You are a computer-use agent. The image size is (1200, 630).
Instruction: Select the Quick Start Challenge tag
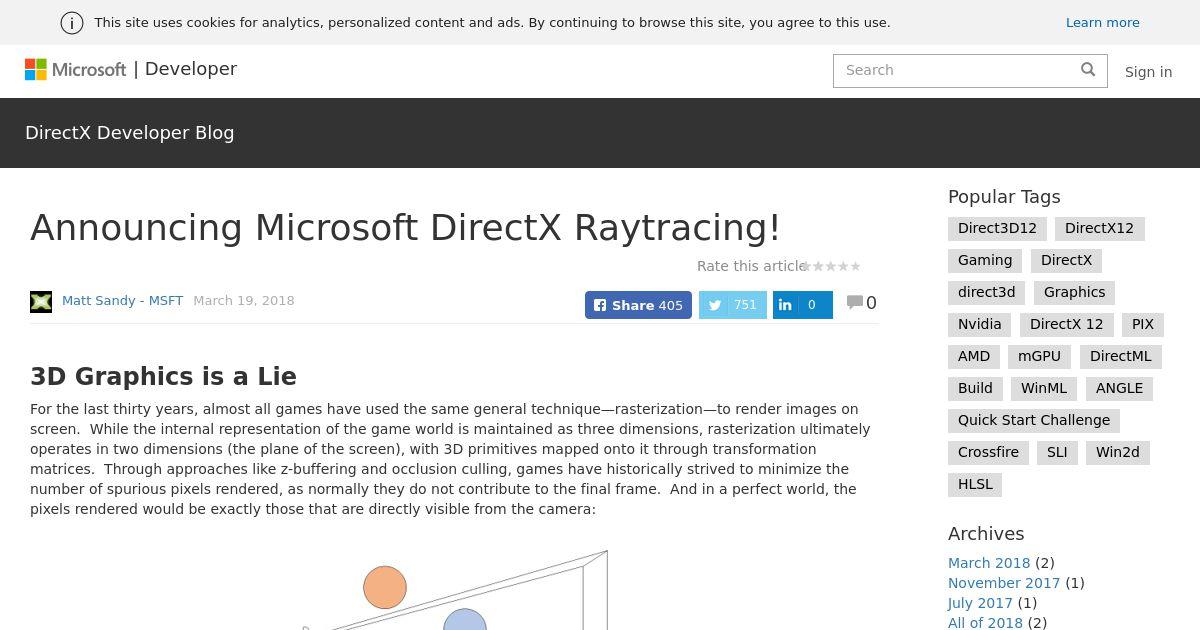click(x=1034, y=420)
